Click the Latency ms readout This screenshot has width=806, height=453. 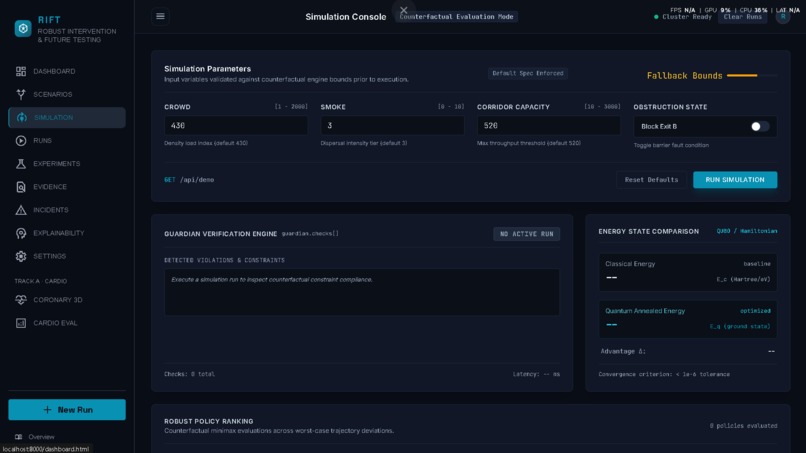pos(536,374)
